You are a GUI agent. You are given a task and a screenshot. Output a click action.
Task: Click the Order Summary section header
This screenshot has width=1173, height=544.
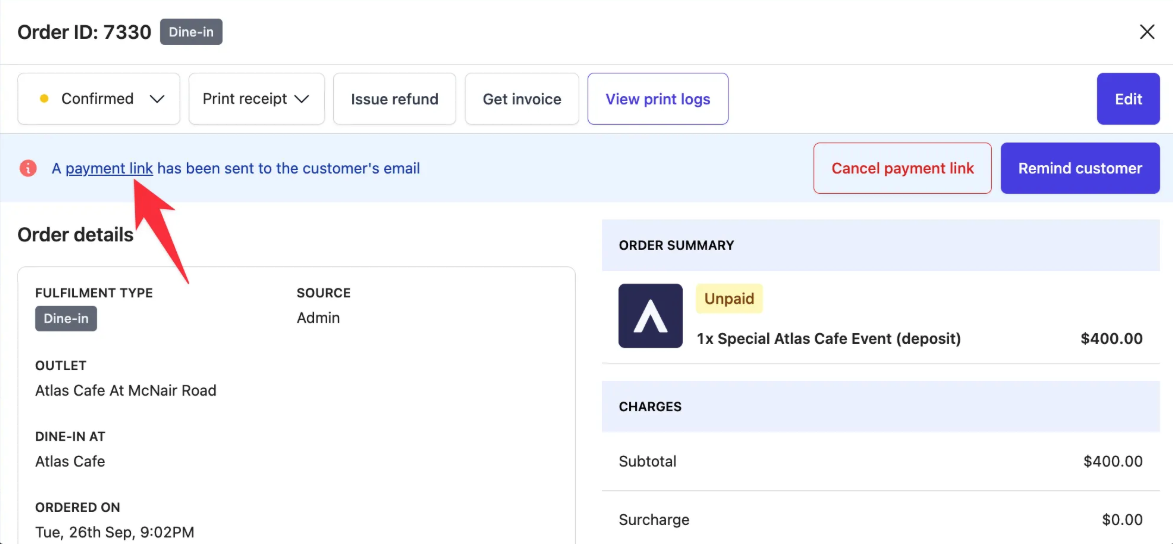click(x=676, y=245)
